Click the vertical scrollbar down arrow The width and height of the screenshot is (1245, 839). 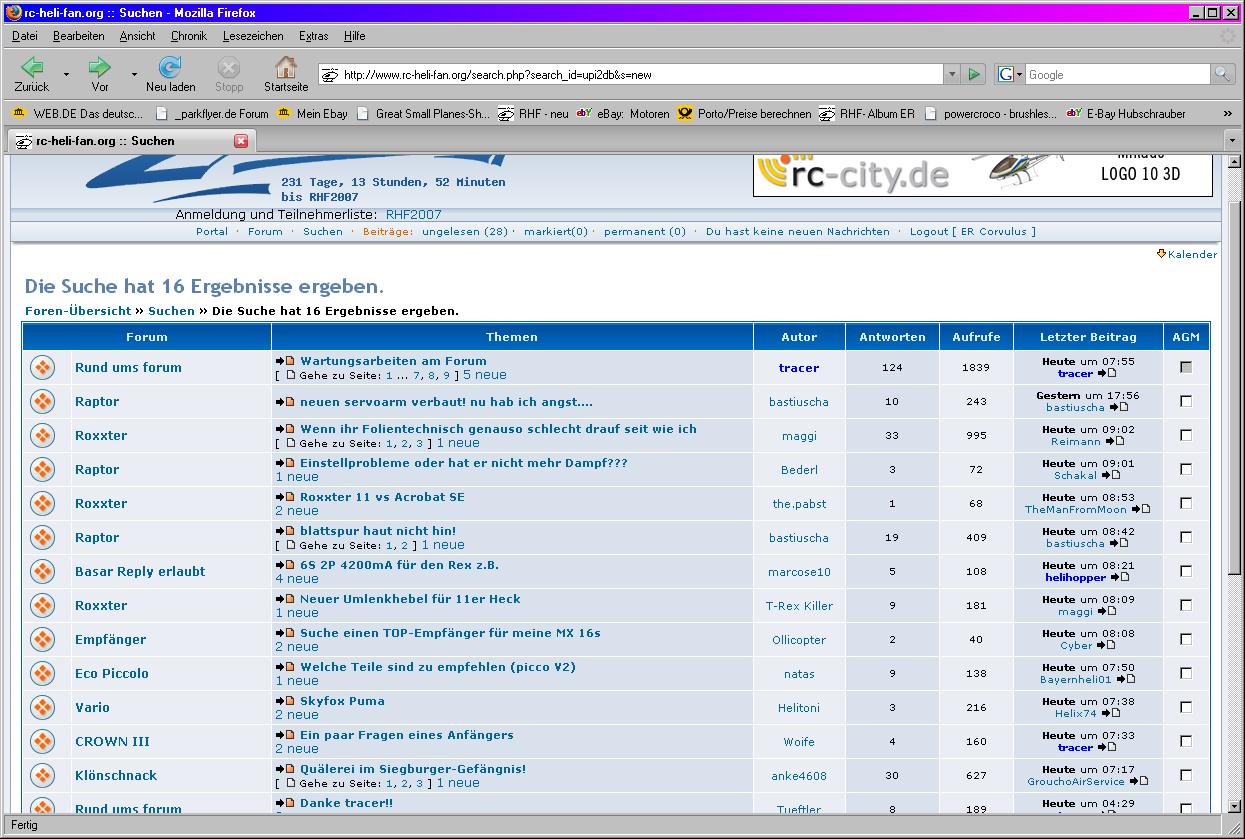click(x=1233, y=806)
